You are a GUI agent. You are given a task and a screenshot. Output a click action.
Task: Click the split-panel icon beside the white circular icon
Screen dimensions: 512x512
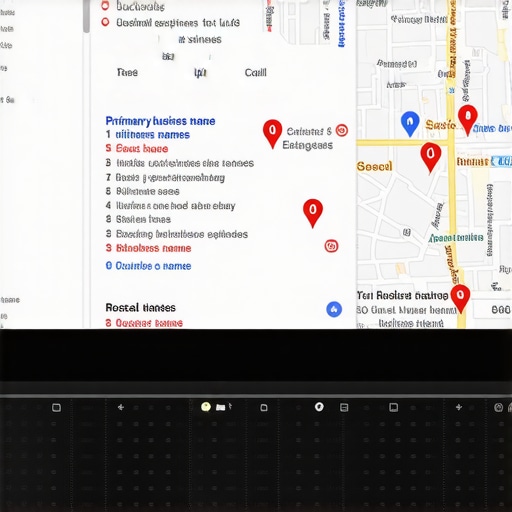click(x=344, y=407)
